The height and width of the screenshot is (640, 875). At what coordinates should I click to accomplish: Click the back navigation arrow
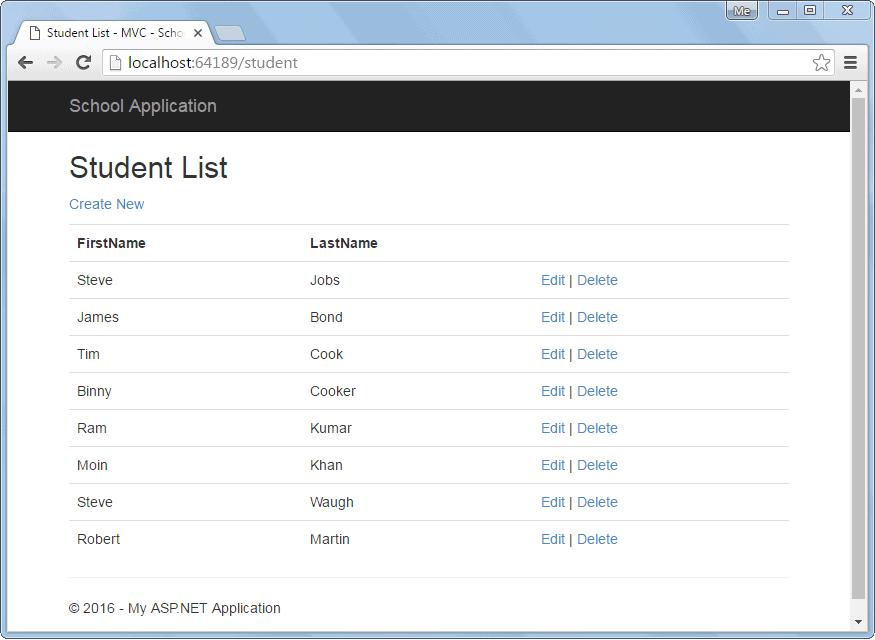25,62
